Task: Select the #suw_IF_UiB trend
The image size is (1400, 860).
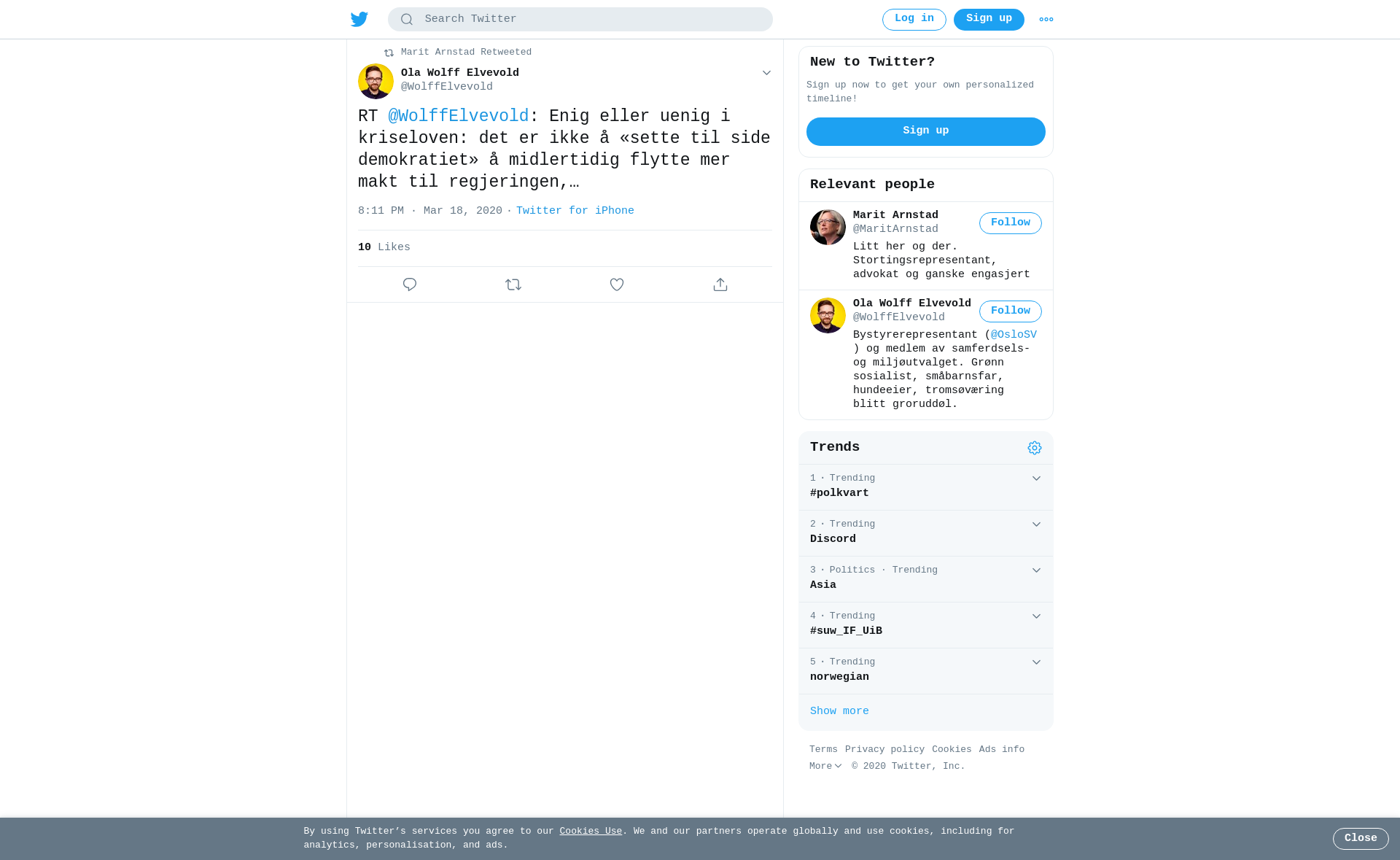Action: pos(926,625)
